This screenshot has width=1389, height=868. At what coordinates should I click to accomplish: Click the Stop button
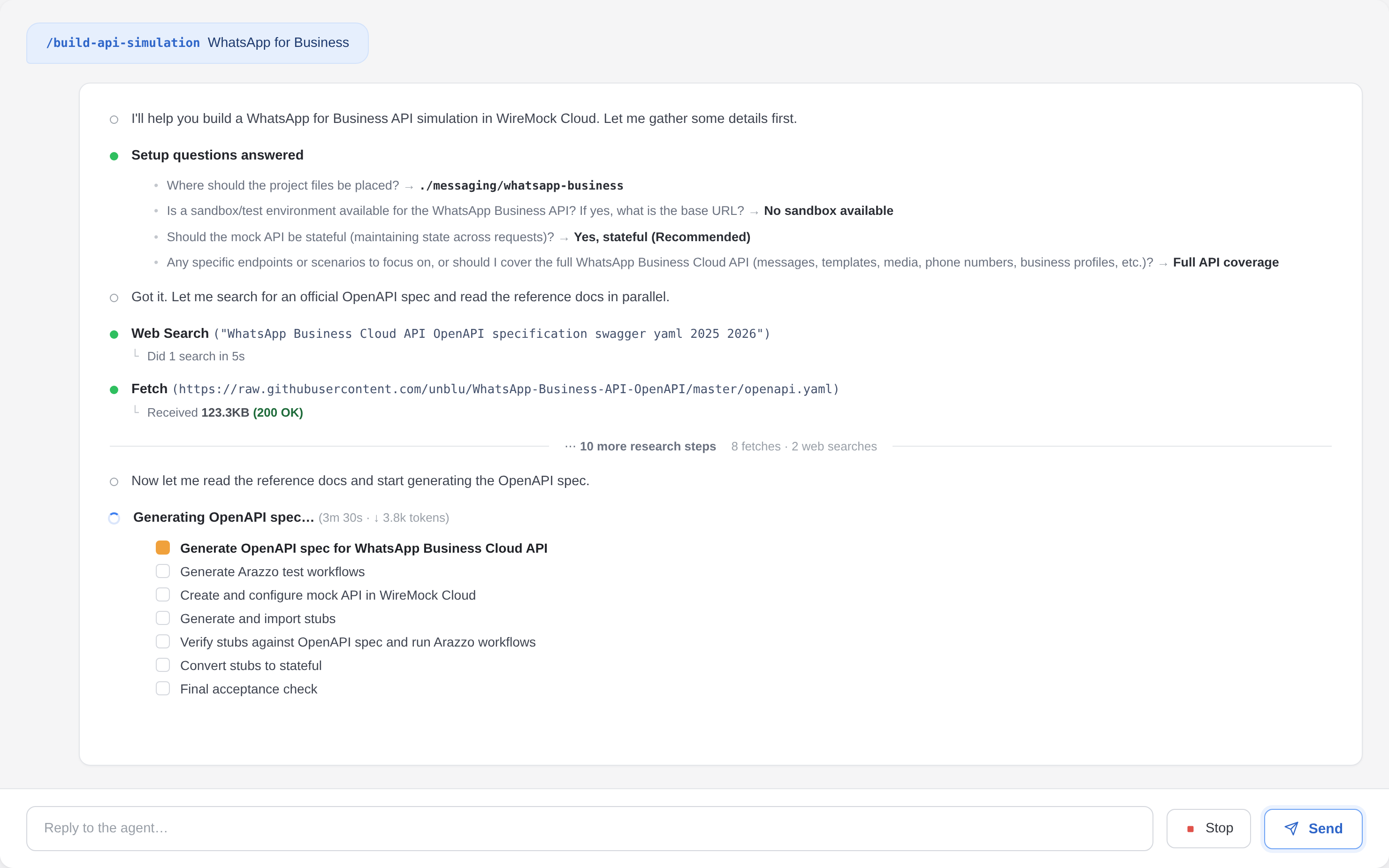coord(1208,829)
